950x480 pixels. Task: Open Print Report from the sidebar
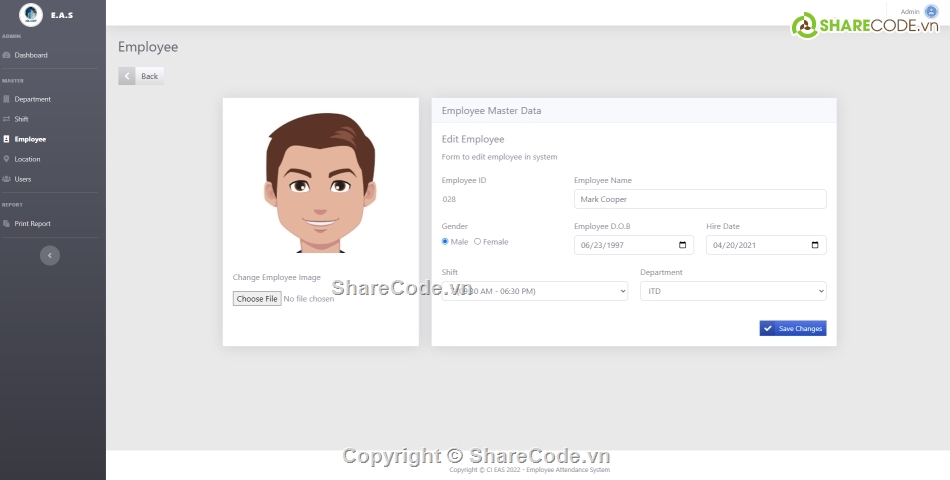click(x=32, y=224)
